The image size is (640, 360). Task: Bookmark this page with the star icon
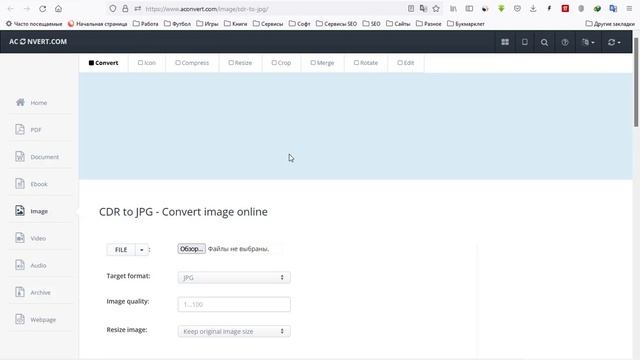coord(436,9)
